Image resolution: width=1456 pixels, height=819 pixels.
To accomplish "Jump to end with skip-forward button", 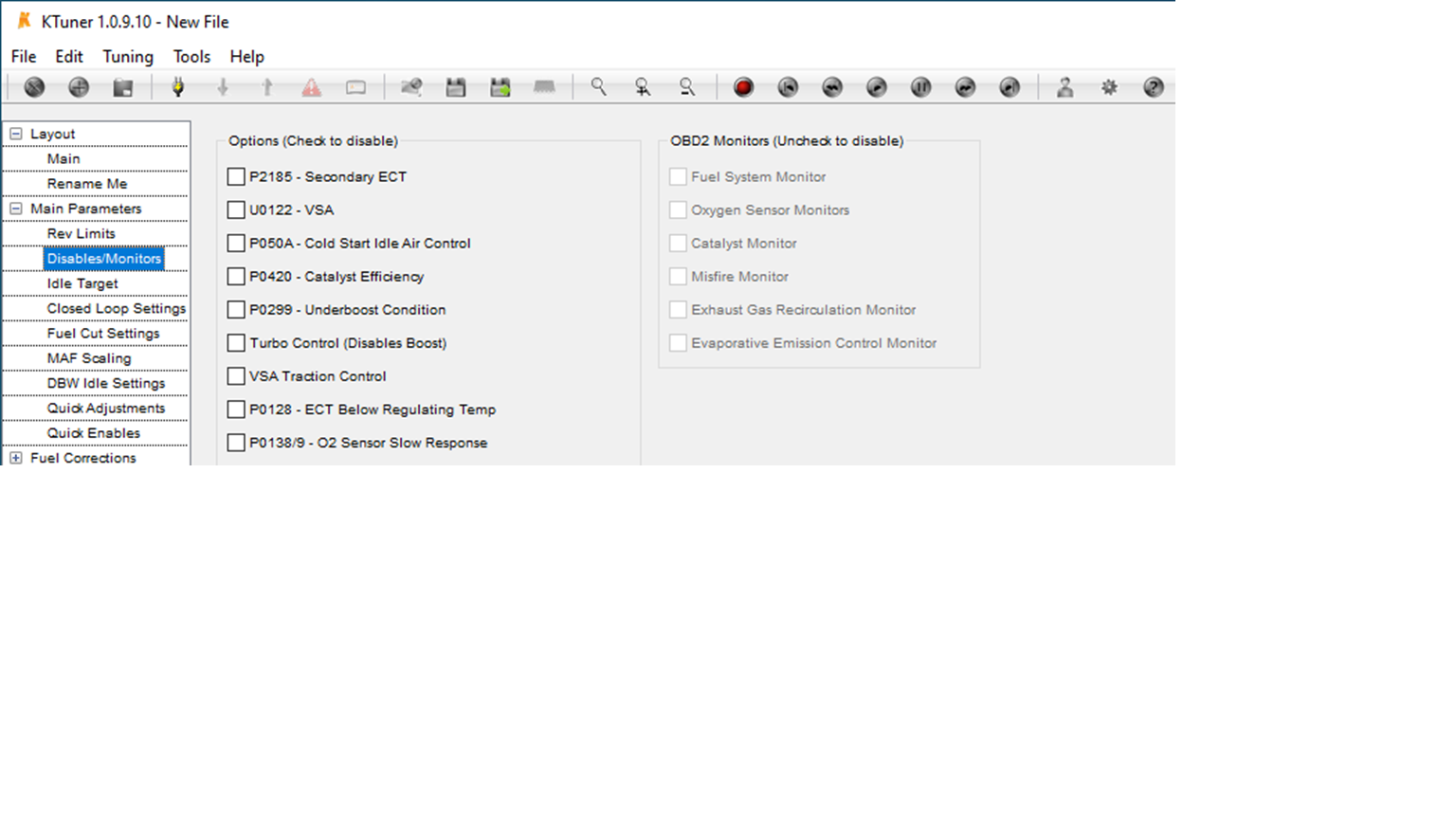I will (x=1010, y=87).
